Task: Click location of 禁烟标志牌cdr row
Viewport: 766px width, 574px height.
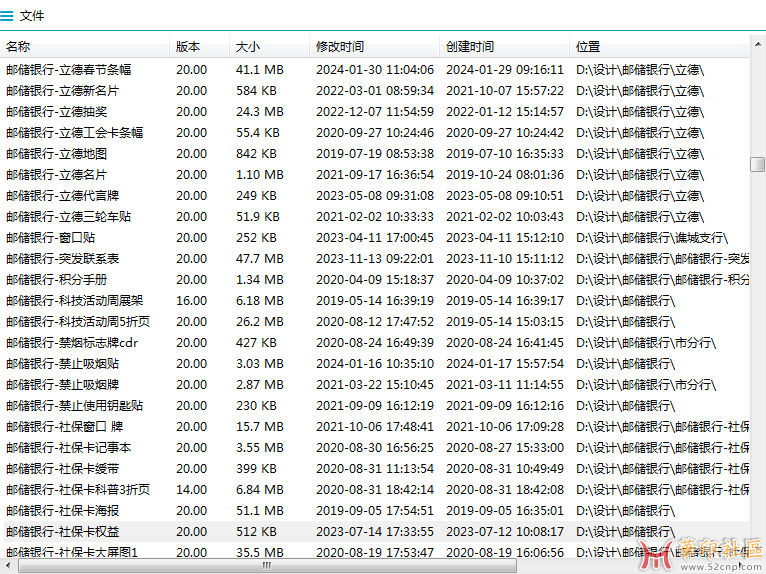Action: (646, 343)
